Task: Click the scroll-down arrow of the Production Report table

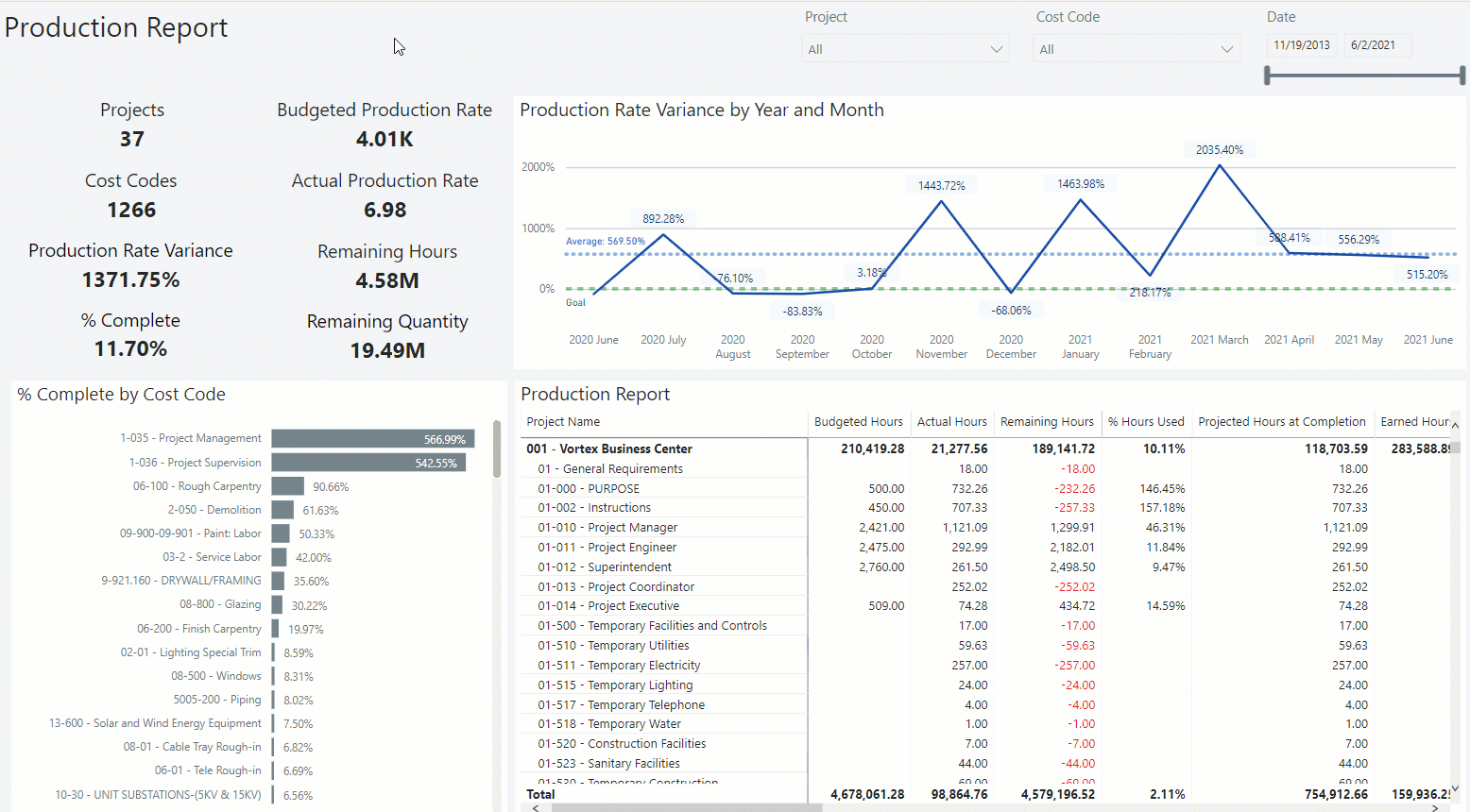Action: (x=1455, y=788)
